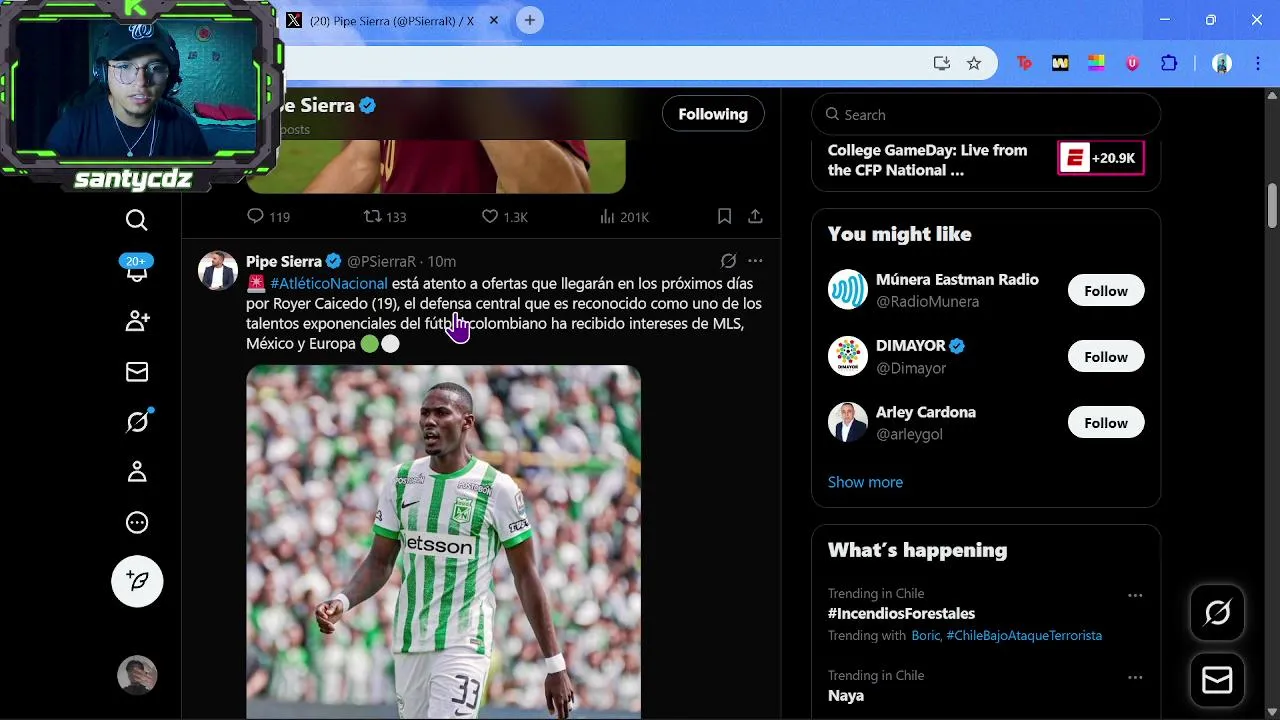Open the 10m timestamp of the tweet
The height and width of the screenshot is (720, 1280).
tap(442, 261)
